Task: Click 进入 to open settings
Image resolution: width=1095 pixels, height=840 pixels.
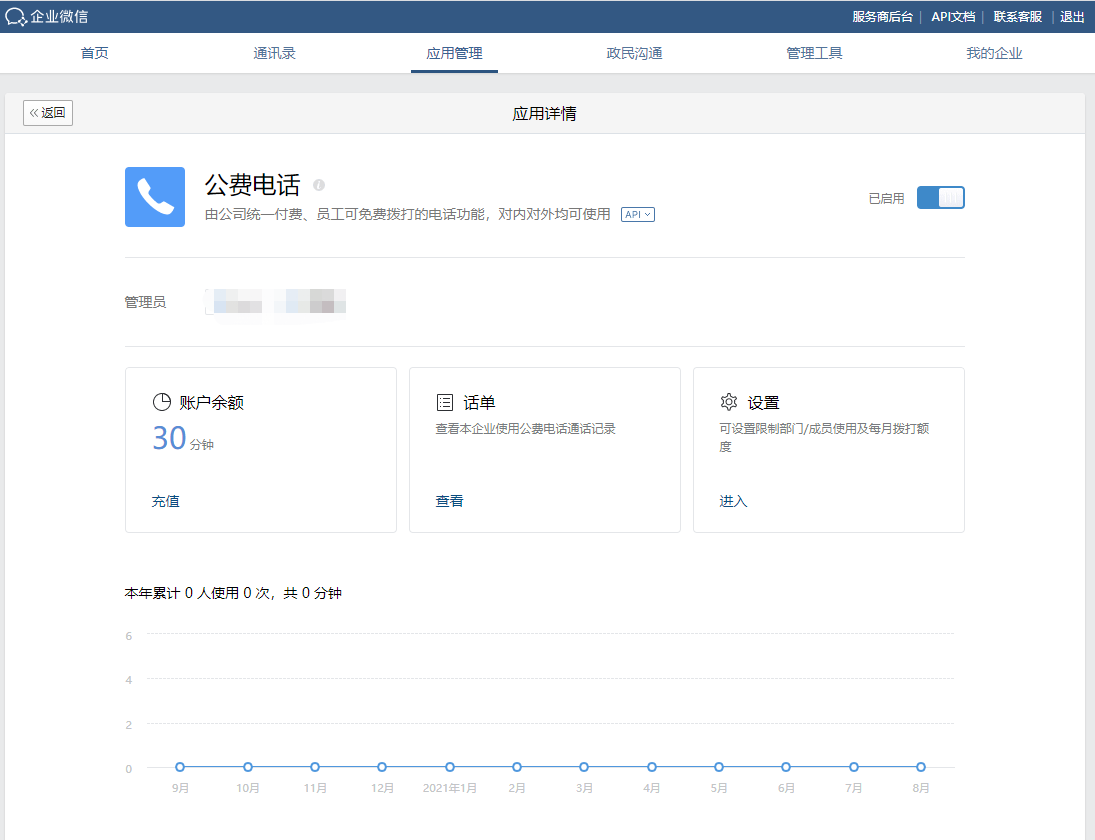Action: pos(733,501)
